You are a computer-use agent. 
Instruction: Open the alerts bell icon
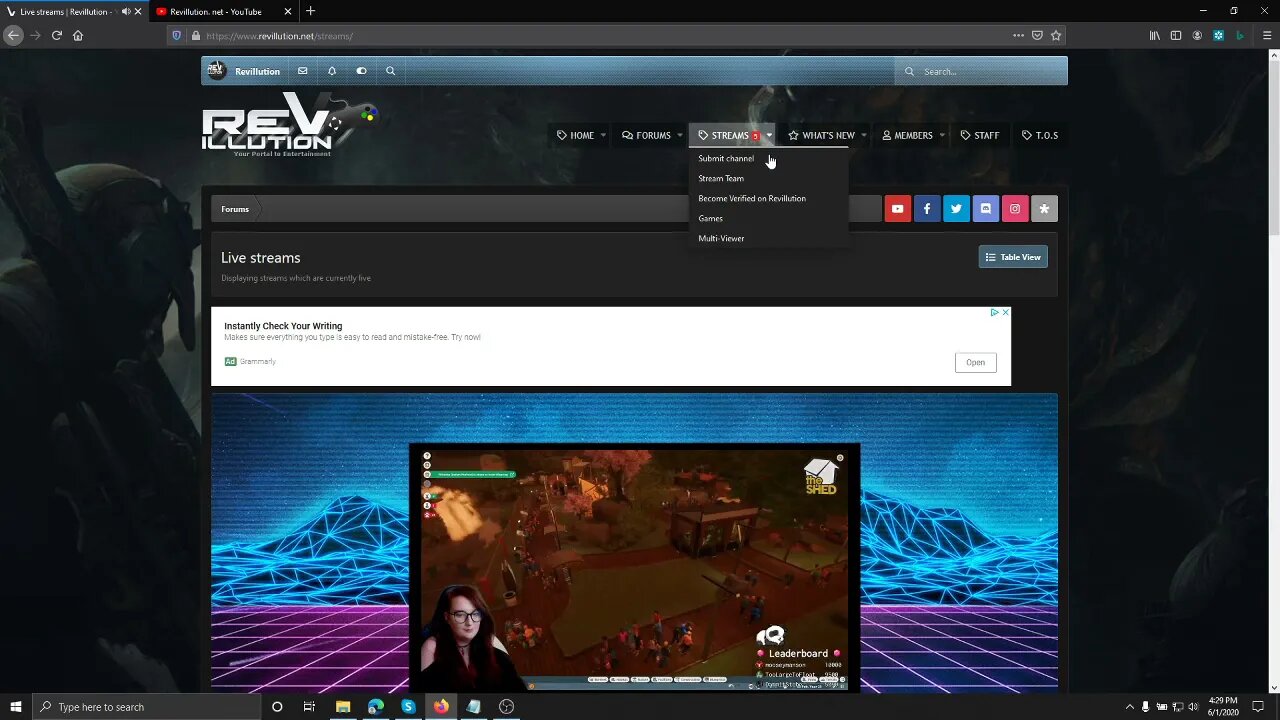pyautogui.click(x=332, y=71)
